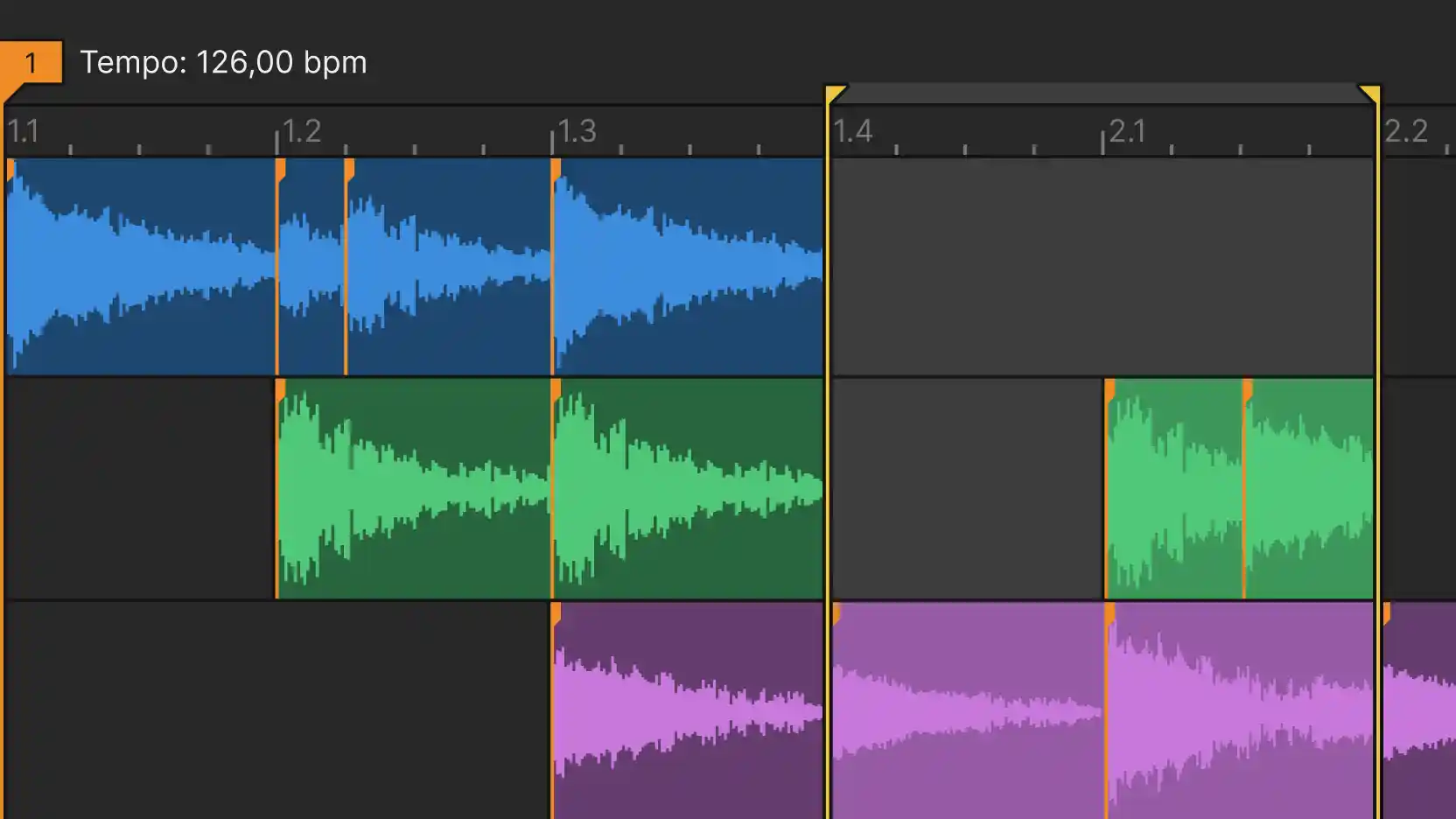Select the orange tempo marker flag labeled 1

[x=31, y=63]
